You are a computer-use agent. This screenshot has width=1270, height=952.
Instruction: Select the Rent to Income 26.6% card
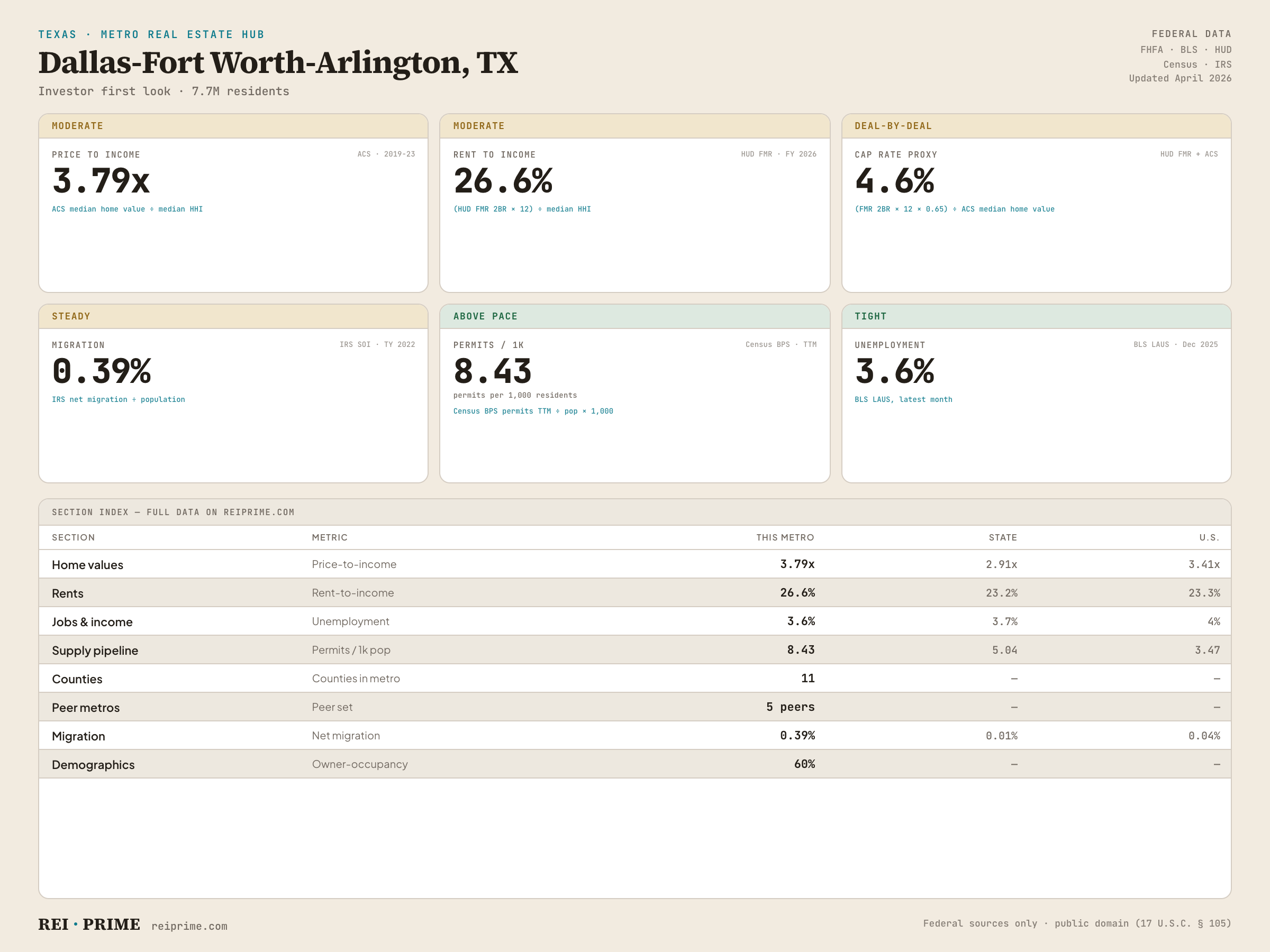[635, 203]
